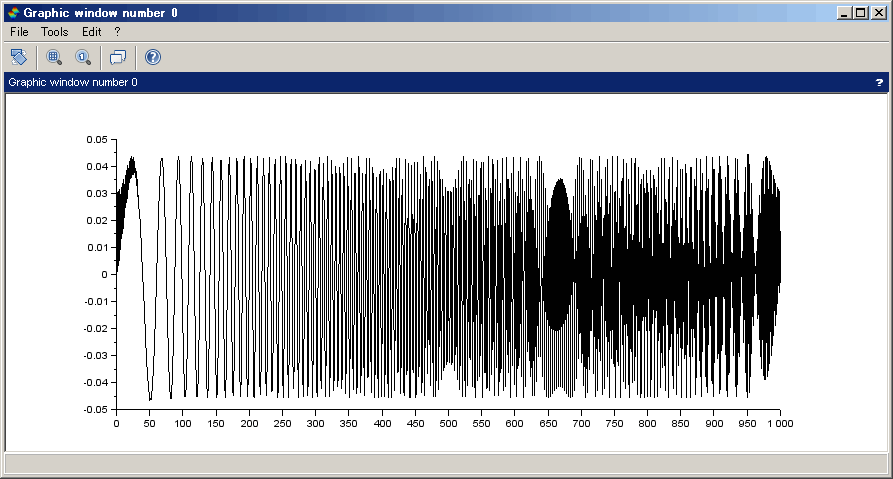This screenshot has width=893, height=479.
Task: Minimize the graphic window
Action: pyautogui.click(x=845, y=13)
